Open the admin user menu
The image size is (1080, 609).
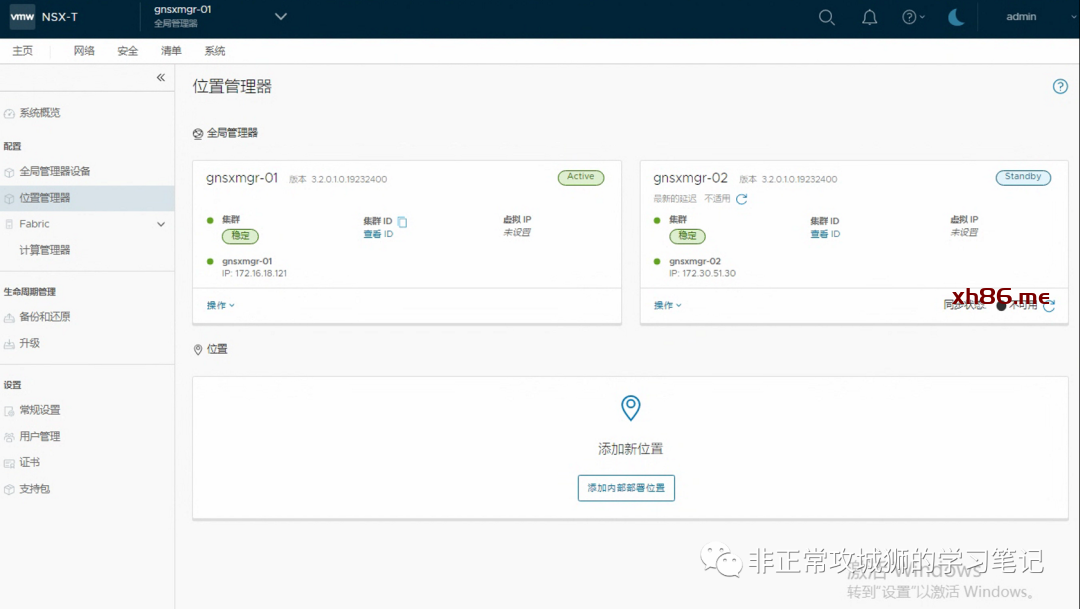point(1021,17)
